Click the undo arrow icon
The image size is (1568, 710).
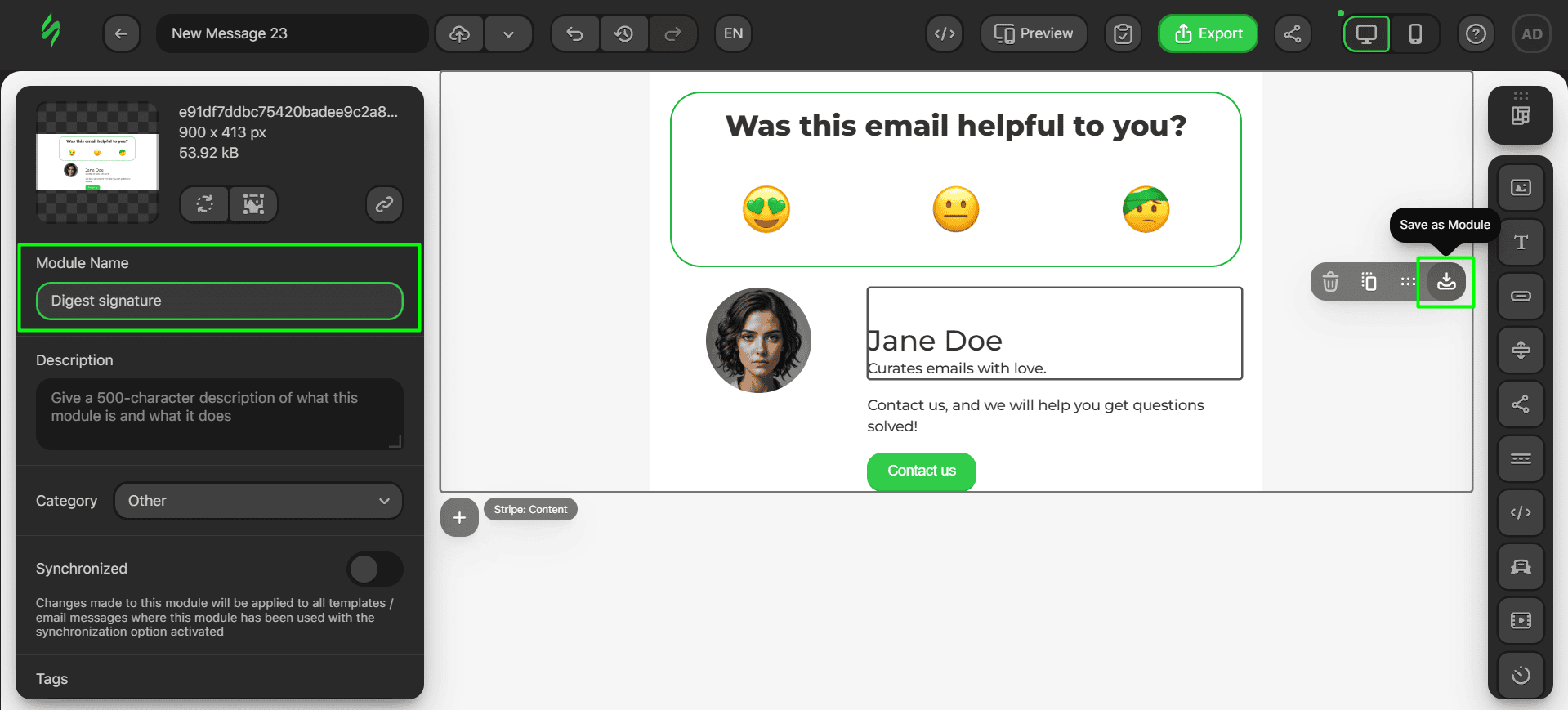coord(574,33)
